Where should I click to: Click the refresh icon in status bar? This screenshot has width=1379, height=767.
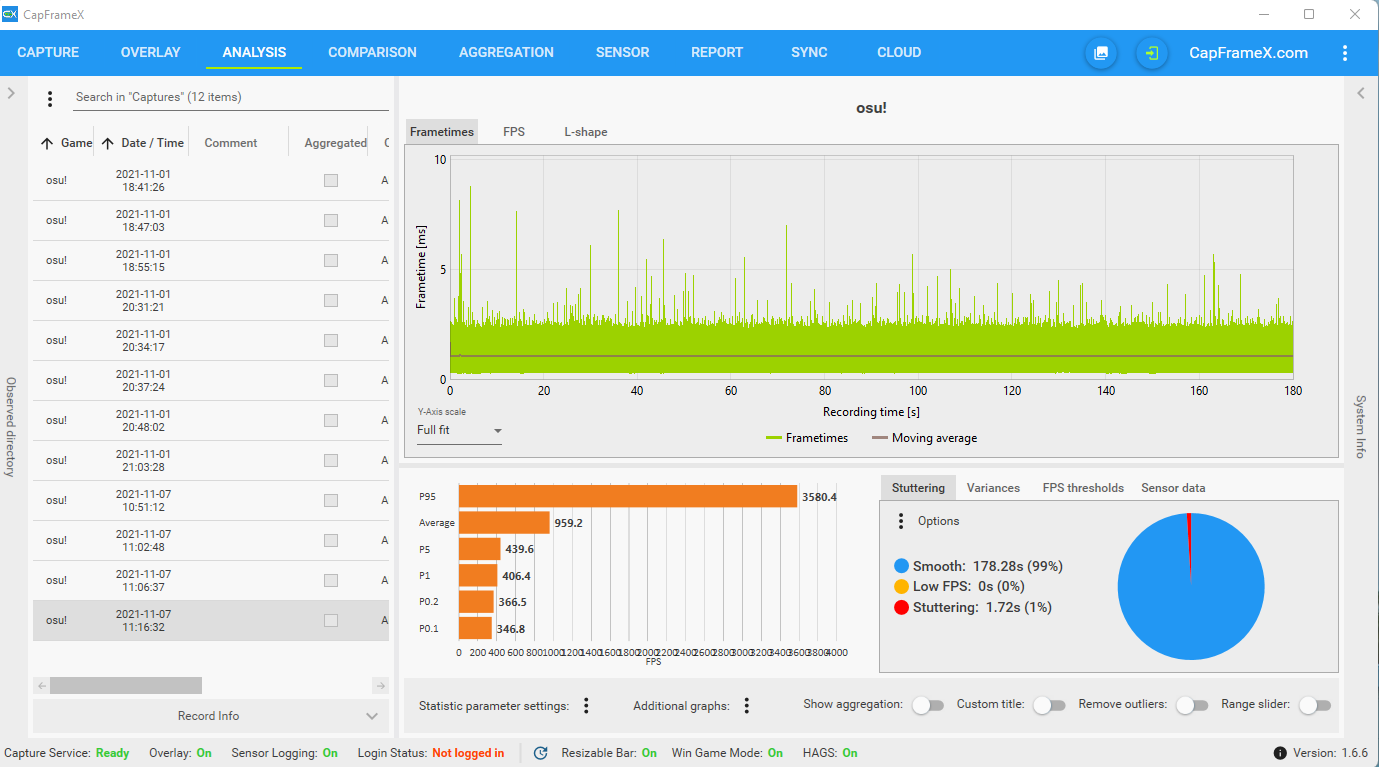click(541, 753)
